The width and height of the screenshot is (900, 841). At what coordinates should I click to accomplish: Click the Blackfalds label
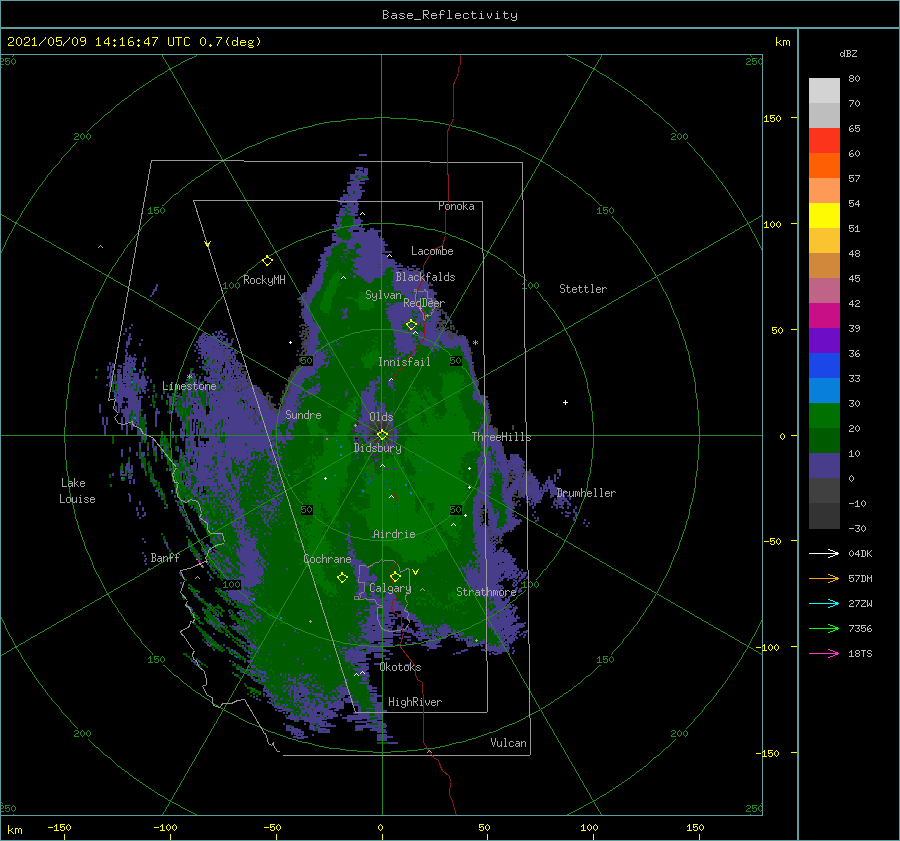click(x=425, y=277)
